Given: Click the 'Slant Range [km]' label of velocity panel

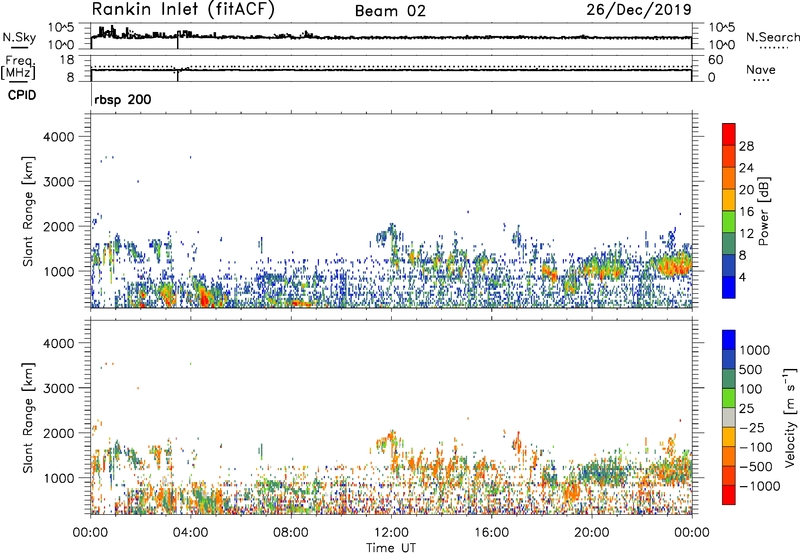Looking at the screenshot, I should tap(29, 417).
